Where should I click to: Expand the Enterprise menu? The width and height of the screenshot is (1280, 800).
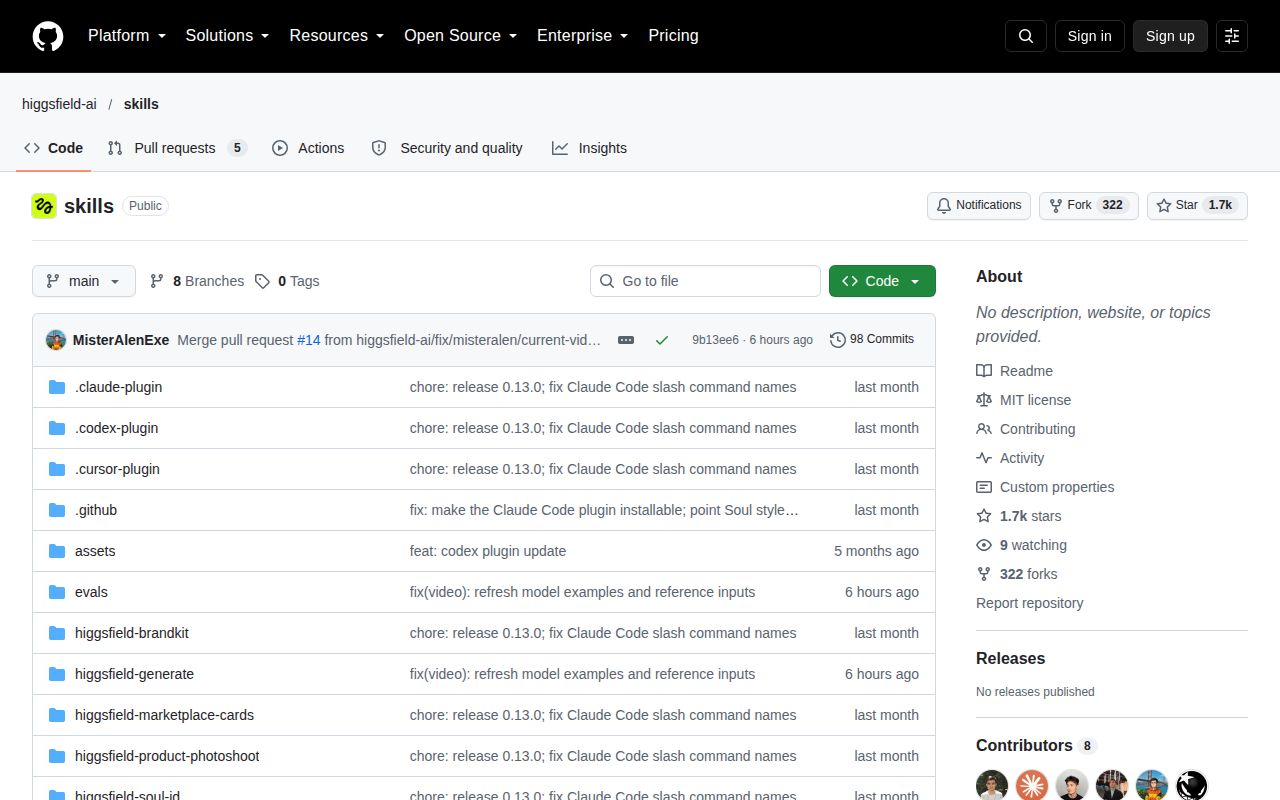pos(583,36)
